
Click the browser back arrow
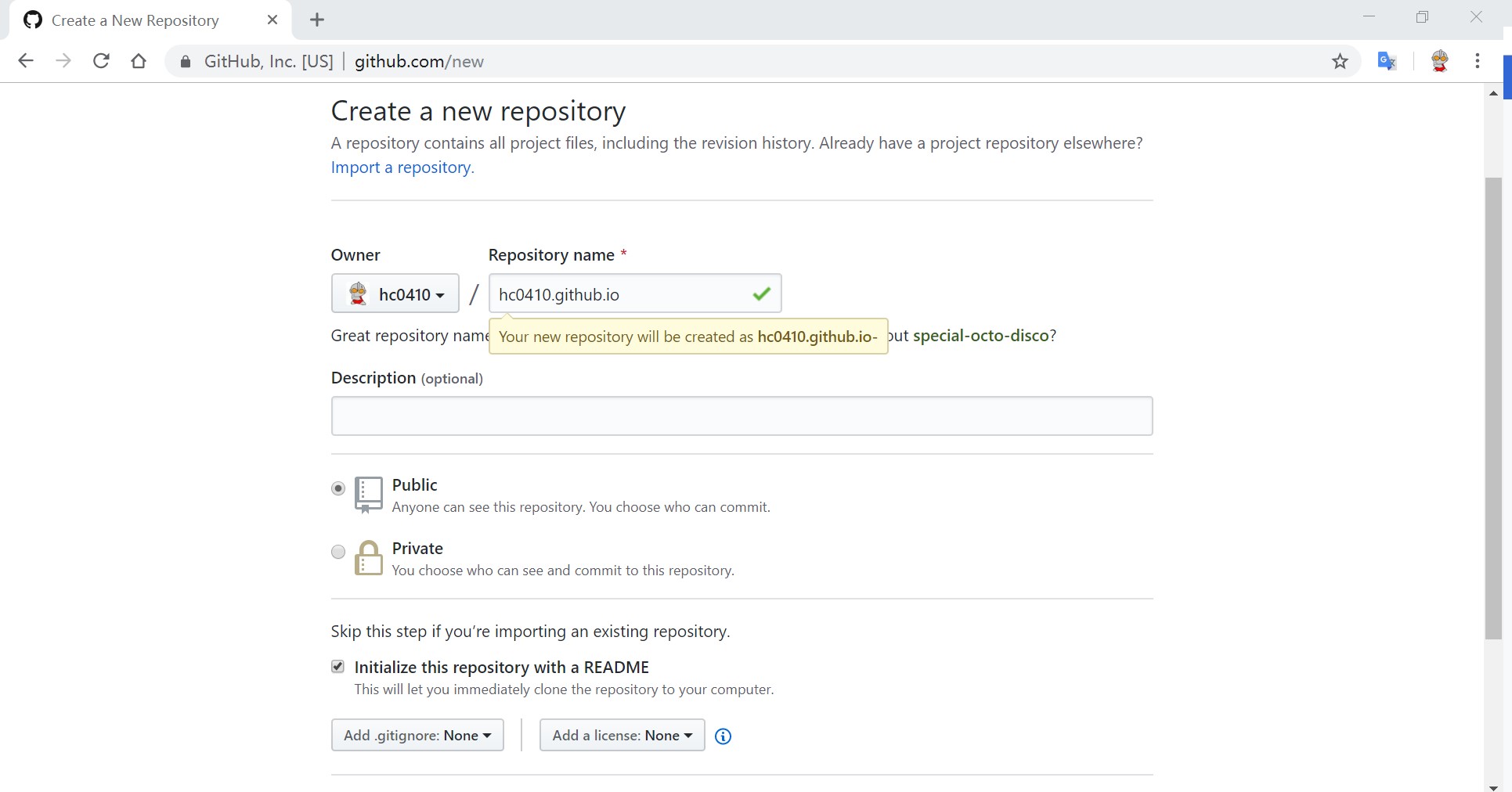tap(26, 61)
